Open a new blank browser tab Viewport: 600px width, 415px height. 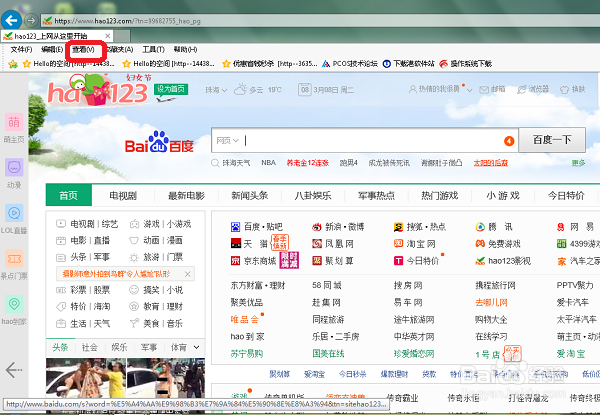pyautogui.click(x=122, y=36)
